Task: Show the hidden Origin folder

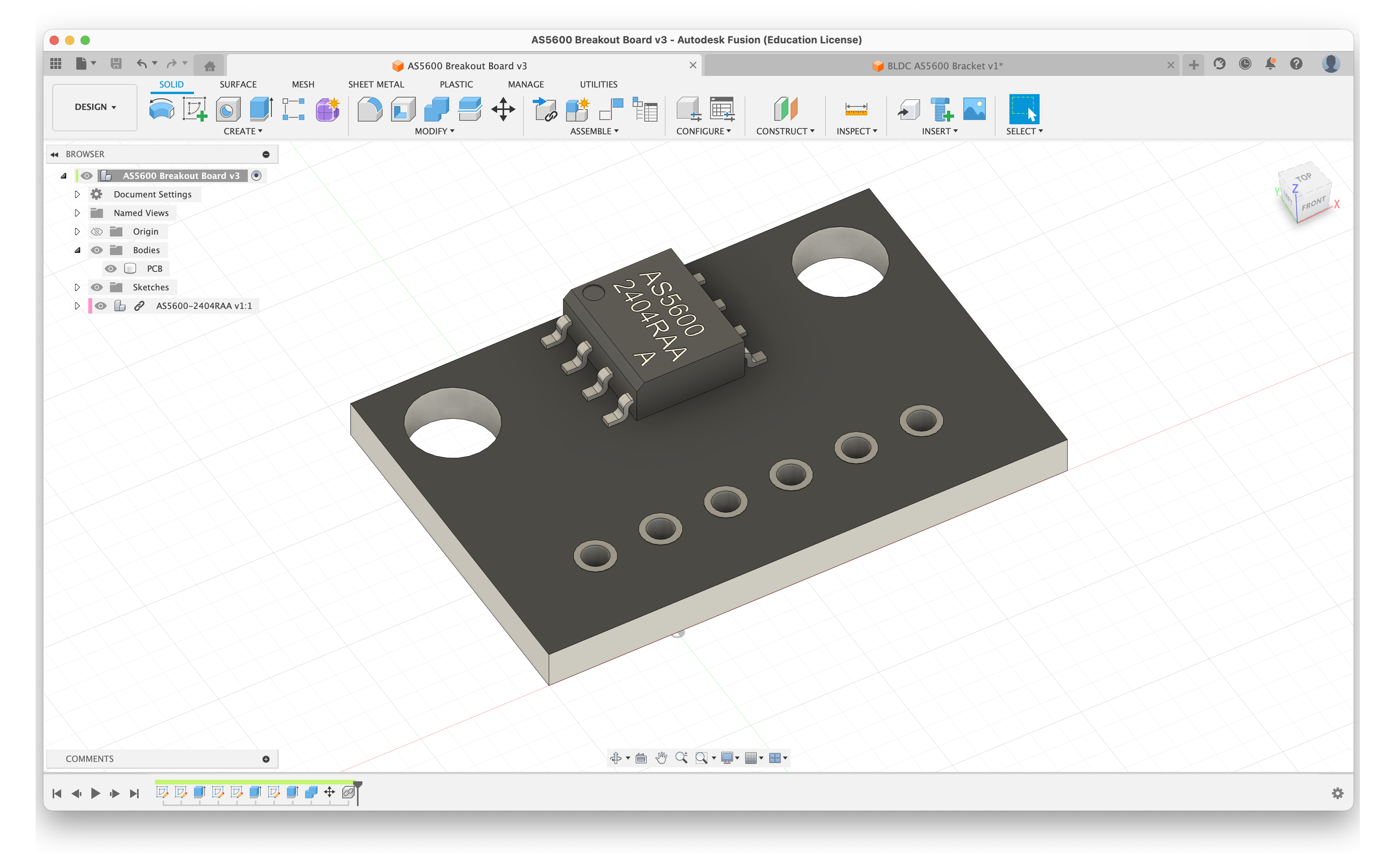Action: point(97,232)
